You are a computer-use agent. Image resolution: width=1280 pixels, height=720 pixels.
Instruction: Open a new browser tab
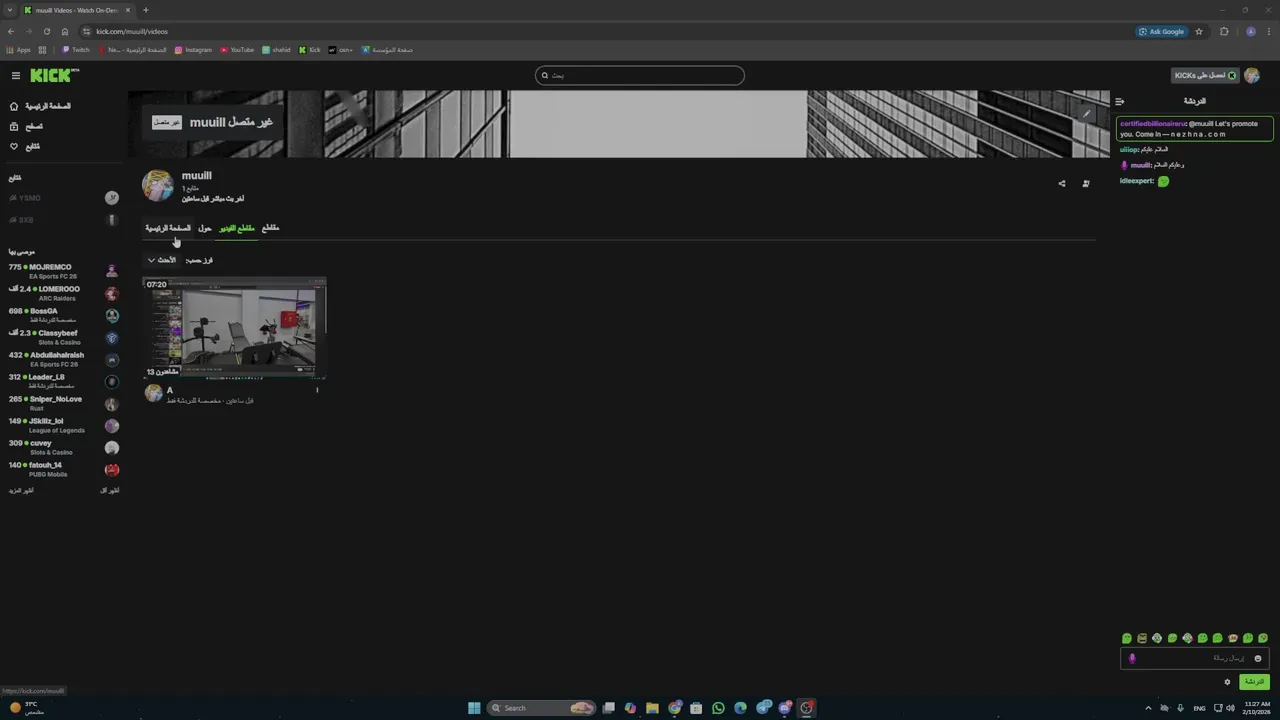(145, 10)
